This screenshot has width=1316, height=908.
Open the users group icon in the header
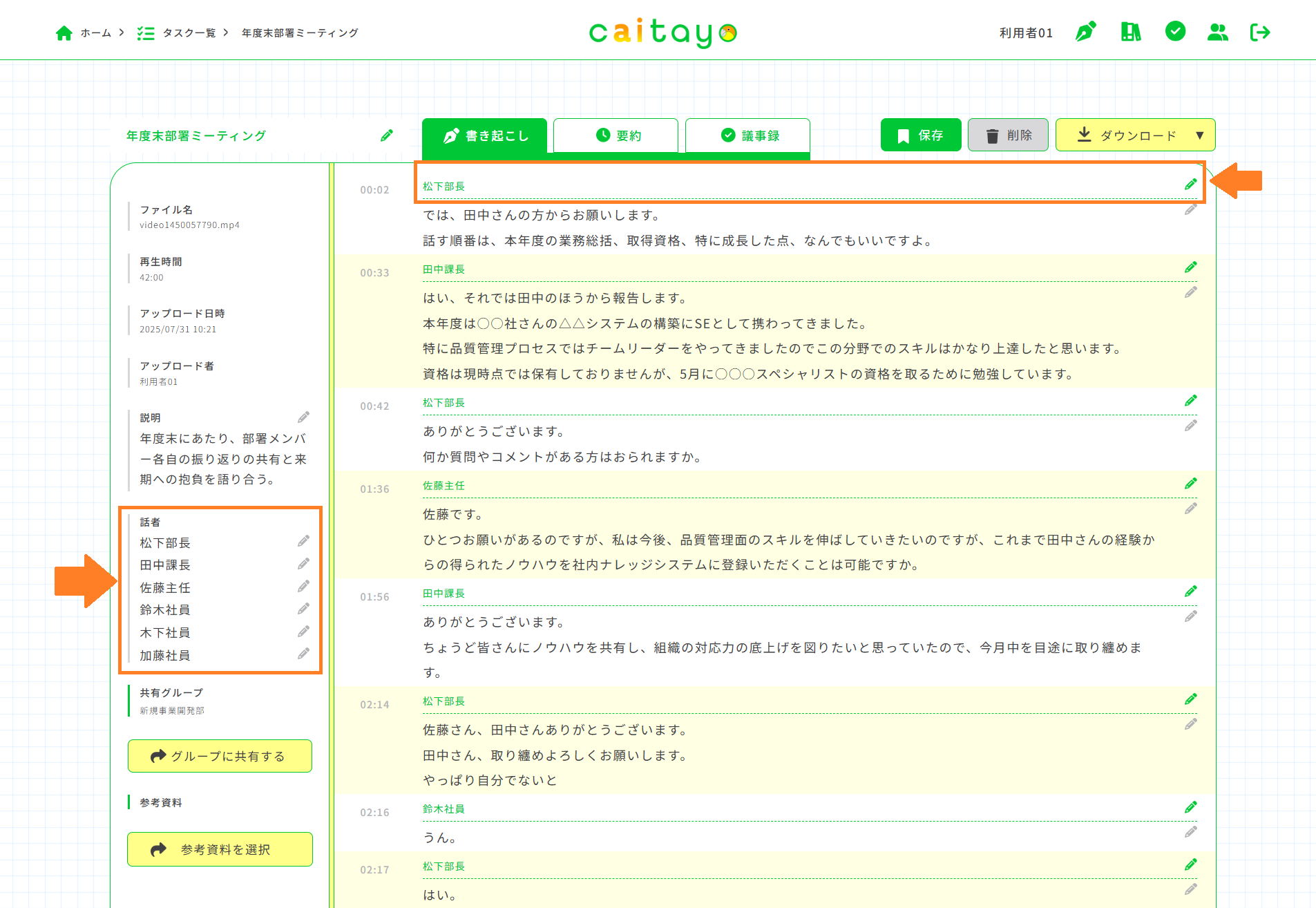point(1217,32)
